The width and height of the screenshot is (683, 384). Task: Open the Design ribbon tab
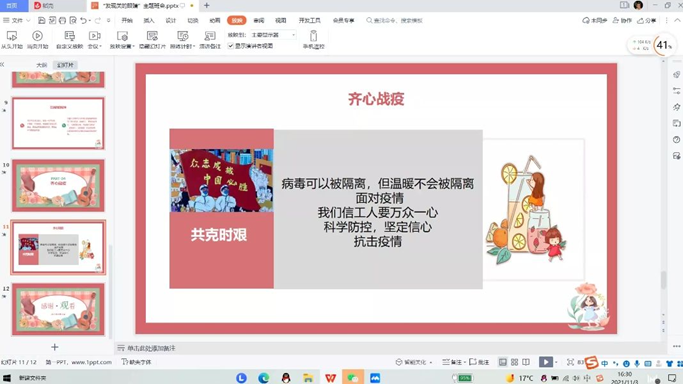171,20
